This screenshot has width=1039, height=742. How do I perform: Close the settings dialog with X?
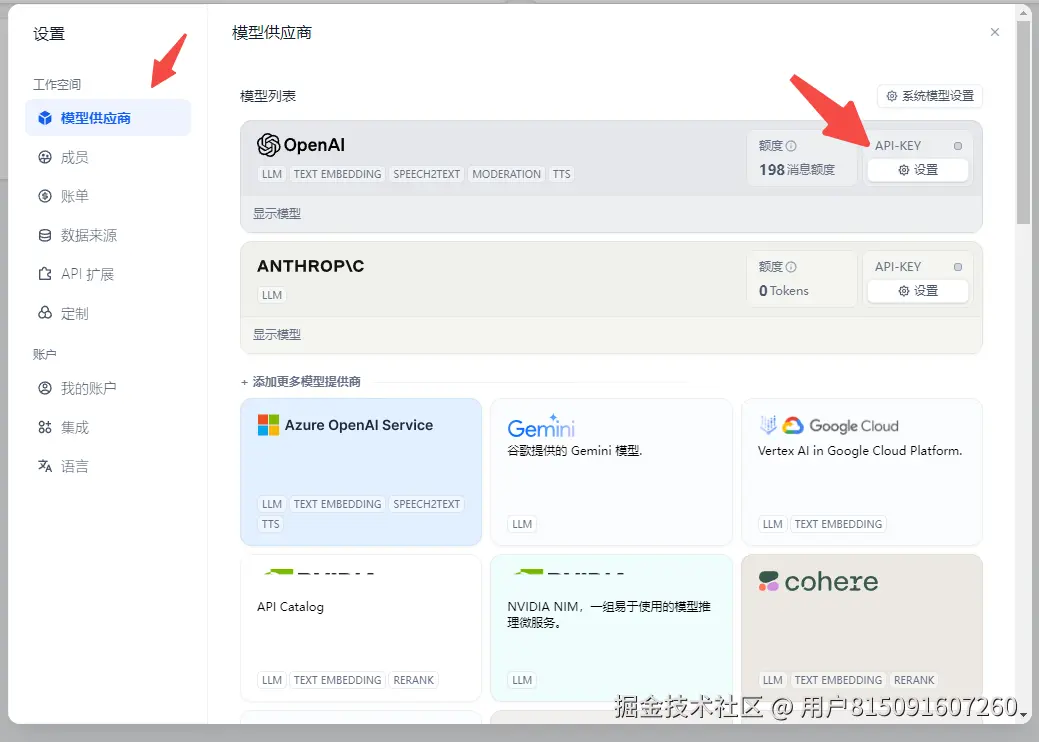pos(995,32)
